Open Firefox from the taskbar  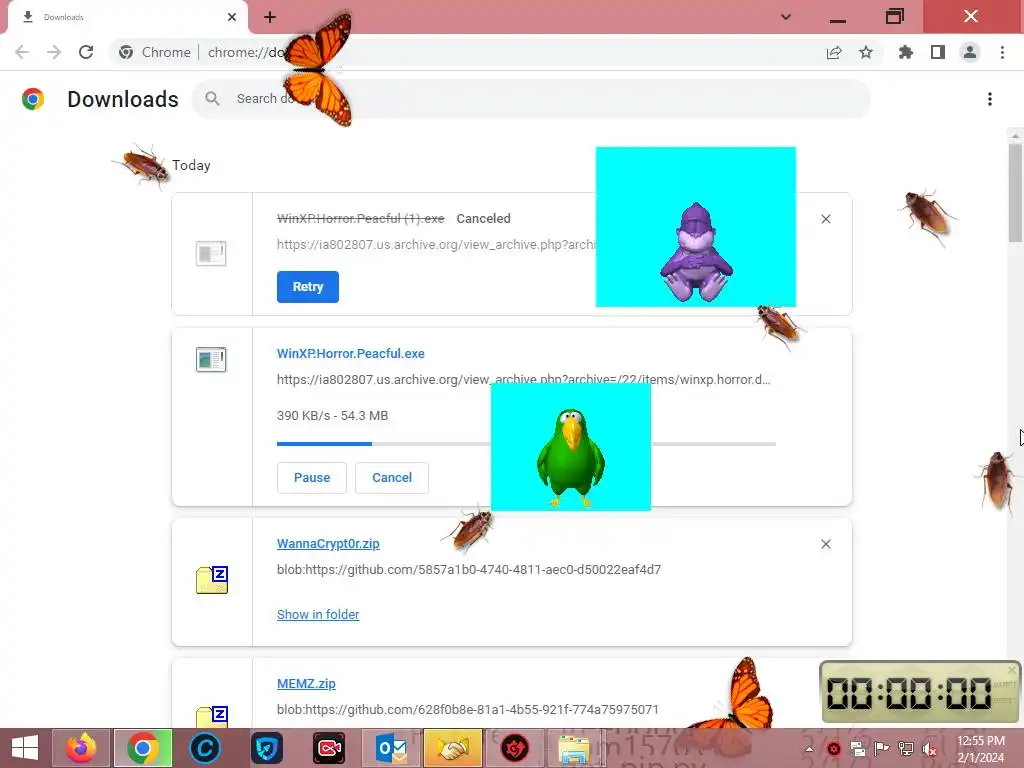[81, 748]
